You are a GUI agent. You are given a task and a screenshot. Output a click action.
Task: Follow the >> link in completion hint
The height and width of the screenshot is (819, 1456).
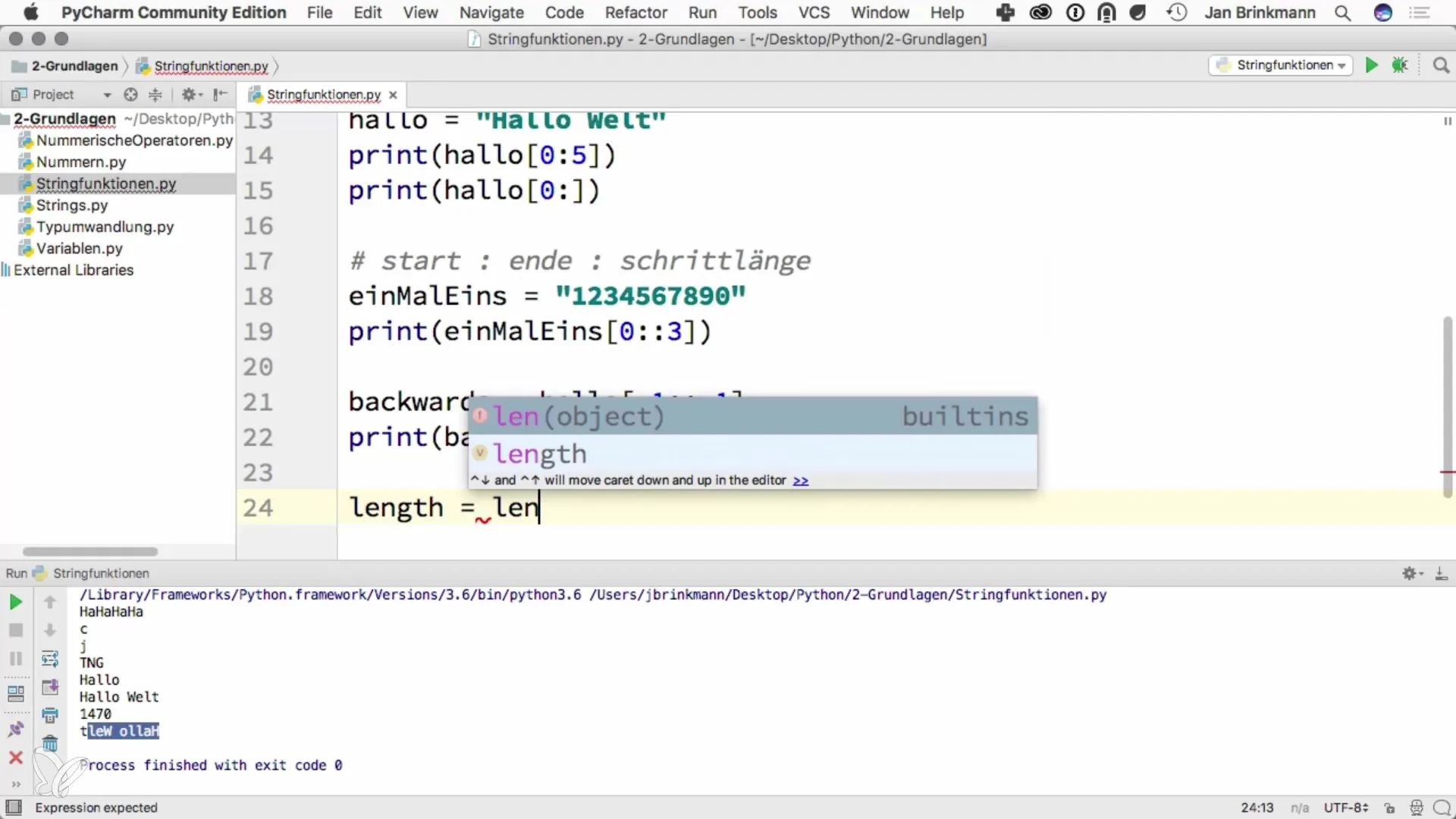coord(800,481)
